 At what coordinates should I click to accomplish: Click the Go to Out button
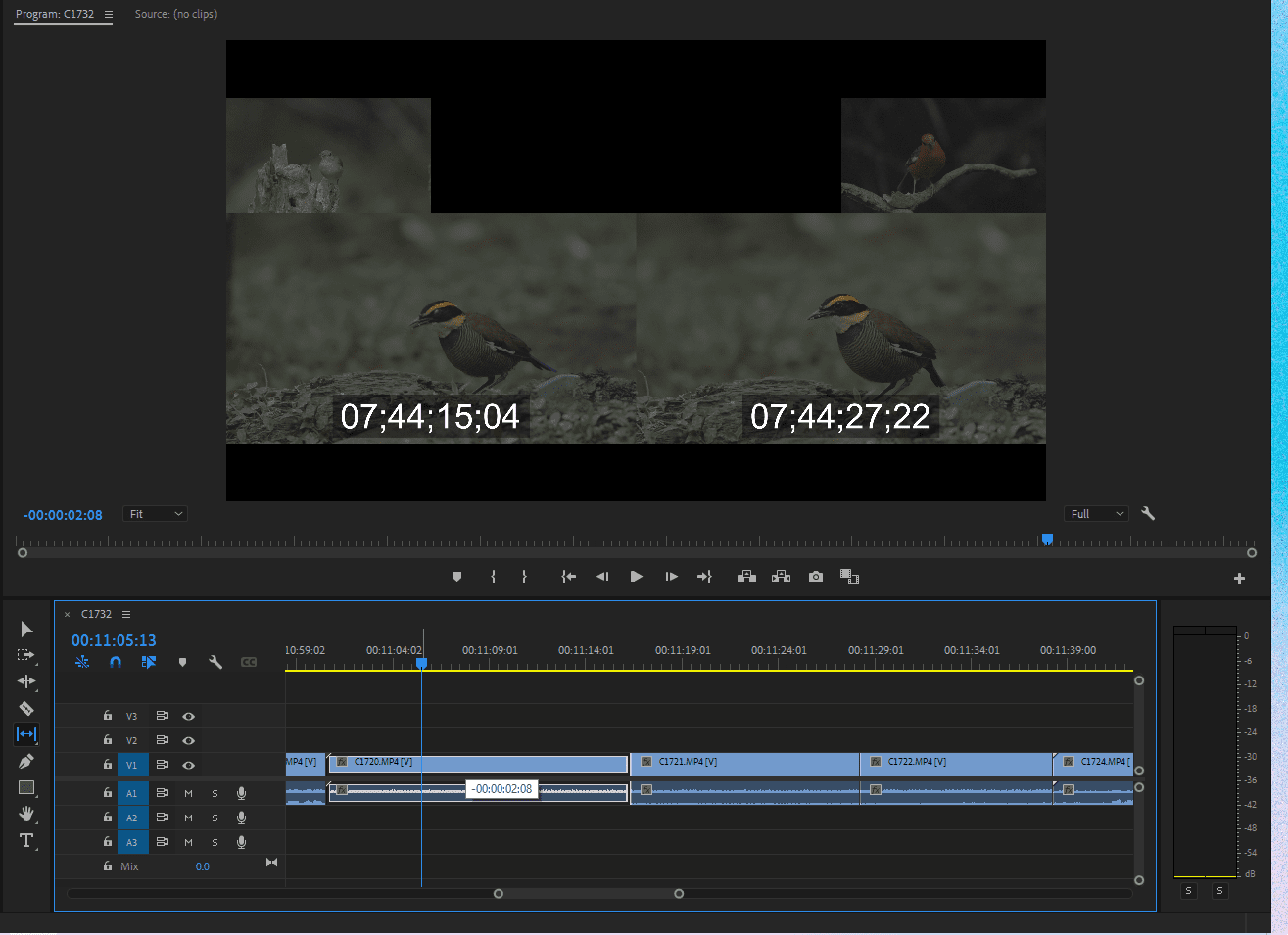coord(704,577)
